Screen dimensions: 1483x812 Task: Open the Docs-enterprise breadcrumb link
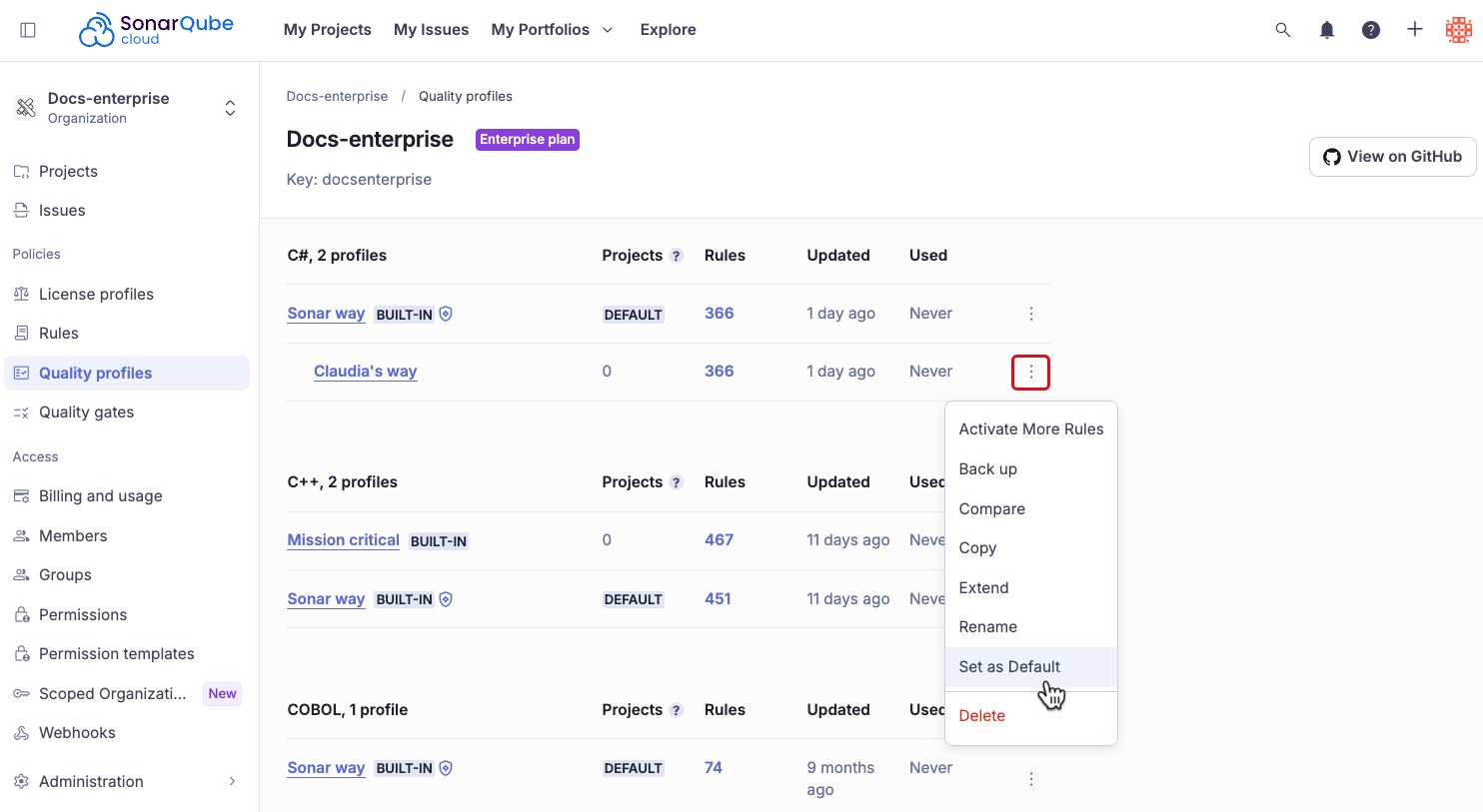click(337, 97)
